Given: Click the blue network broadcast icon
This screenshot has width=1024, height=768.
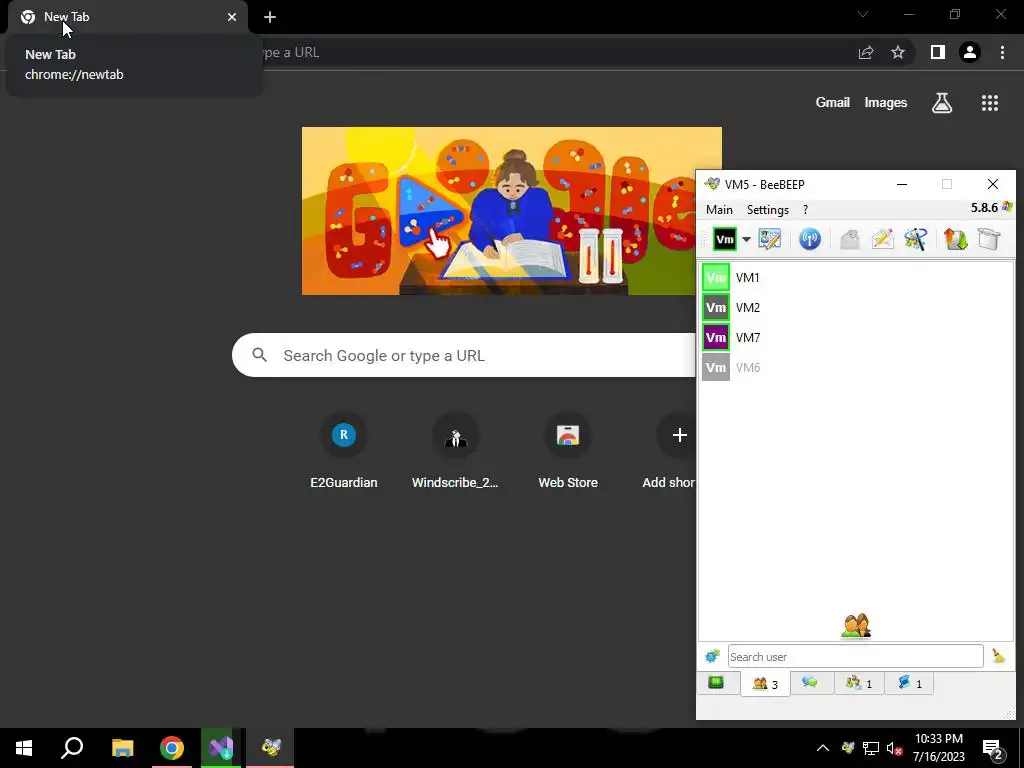Looking at the screenshot, I should point(810,239).
